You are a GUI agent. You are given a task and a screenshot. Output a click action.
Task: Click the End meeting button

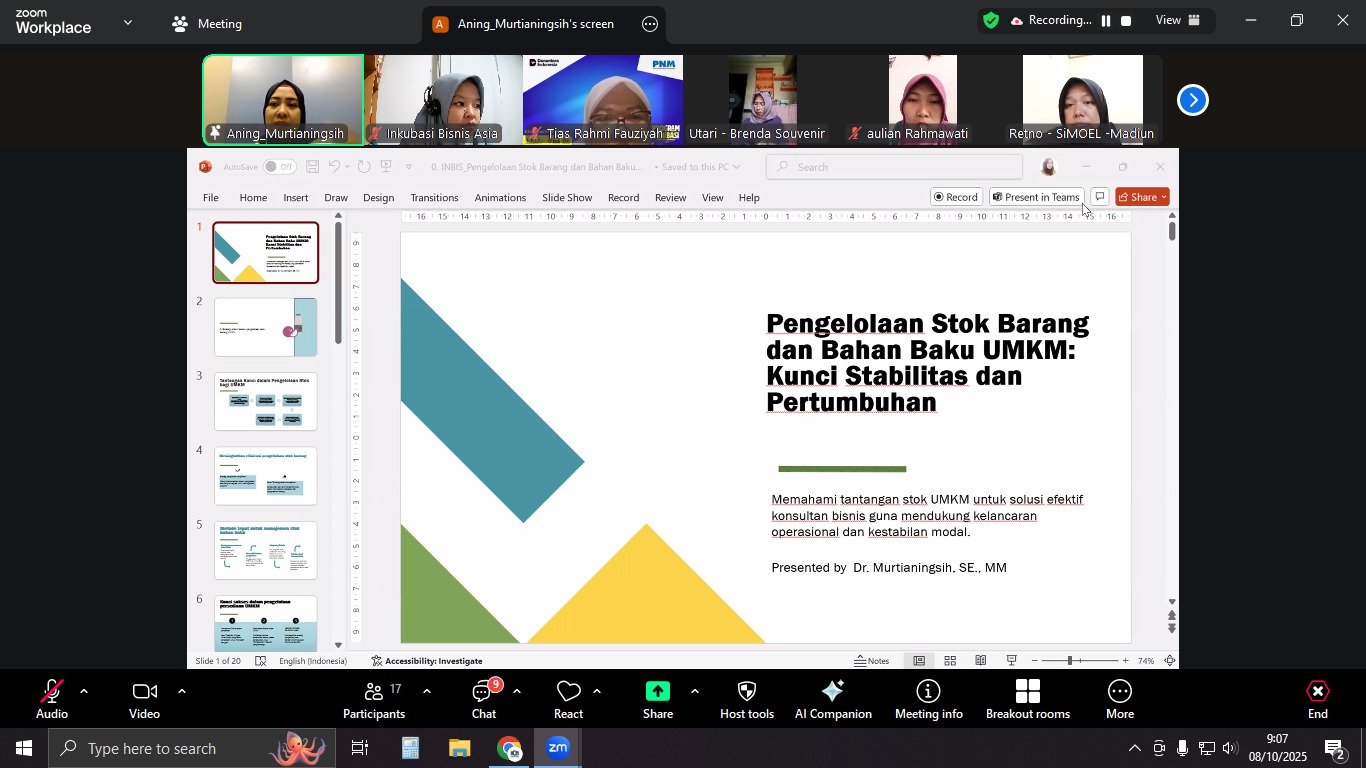pyautogui.click(x=1318, y=698)
